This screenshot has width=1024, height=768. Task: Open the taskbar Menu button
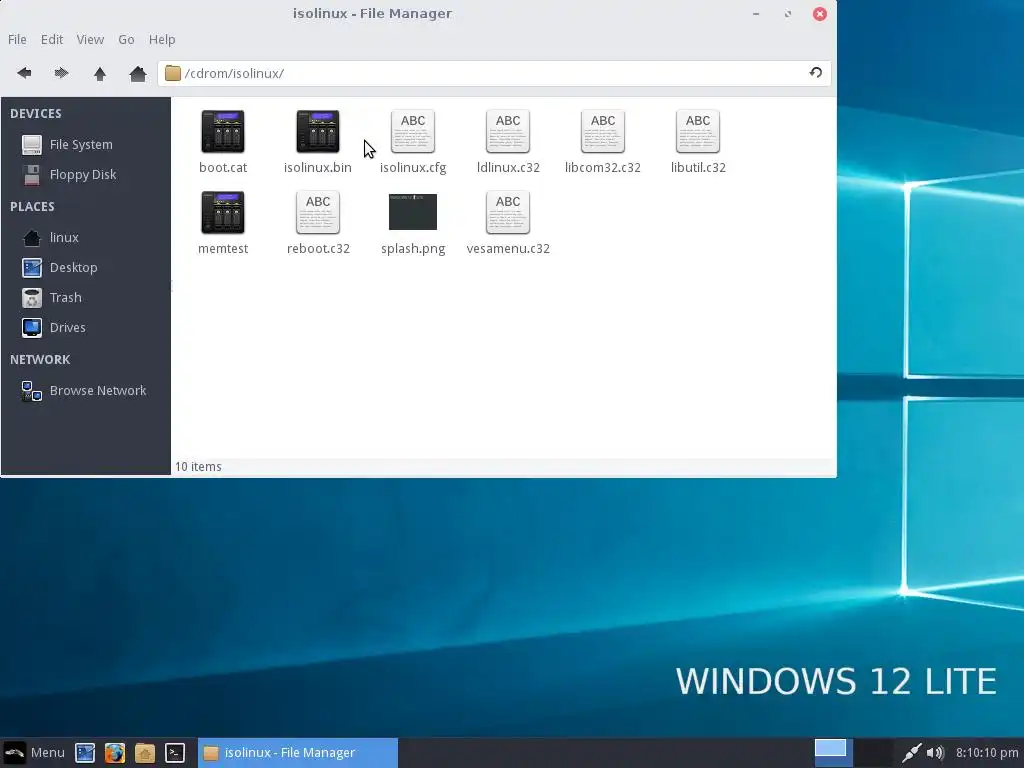[x=34, y=752]
